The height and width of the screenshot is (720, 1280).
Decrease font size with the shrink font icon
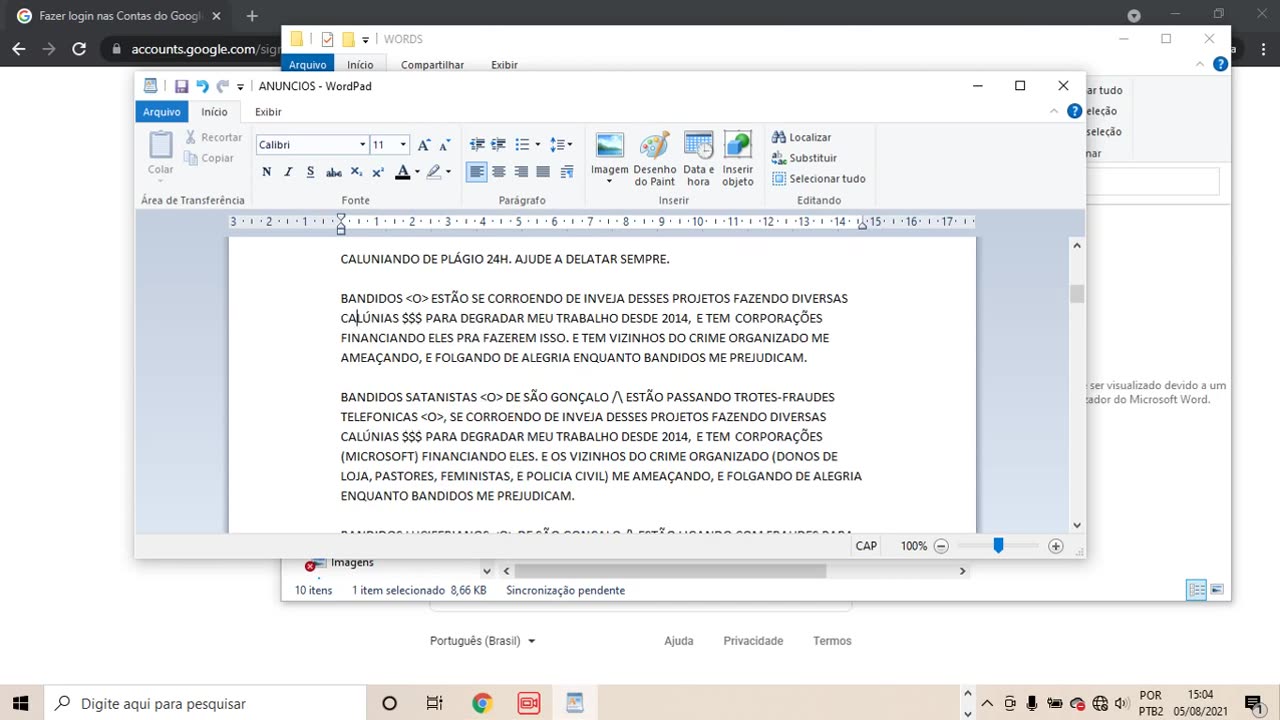point(445,145)
